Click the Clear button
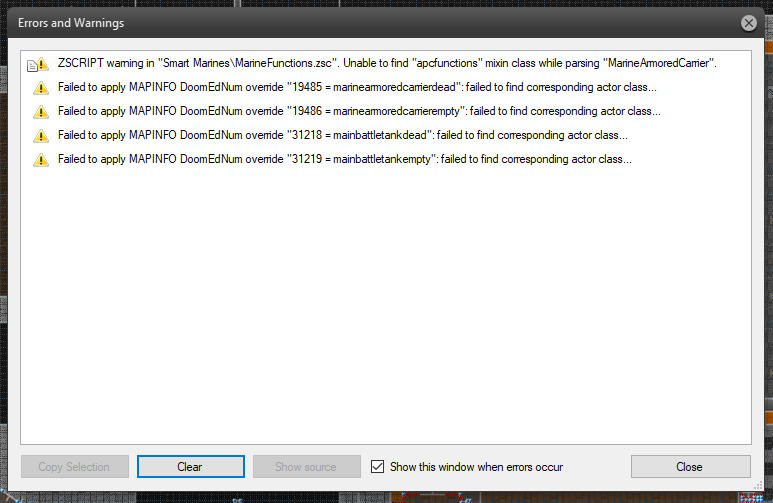 pyautogui.click(x=191, y=467)
